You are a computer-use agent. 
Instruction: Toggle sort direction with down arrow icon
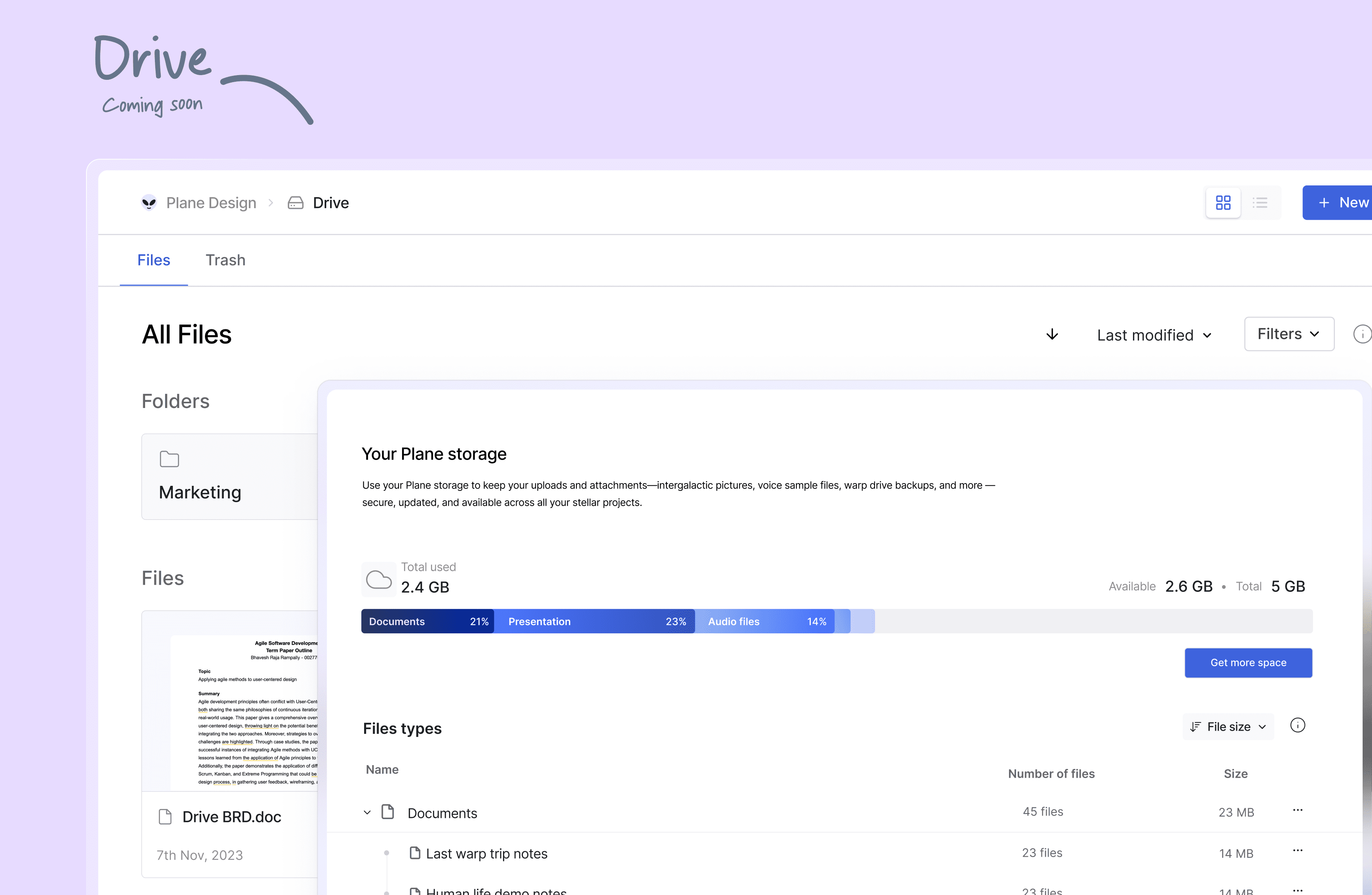(x=1052, y=334)
